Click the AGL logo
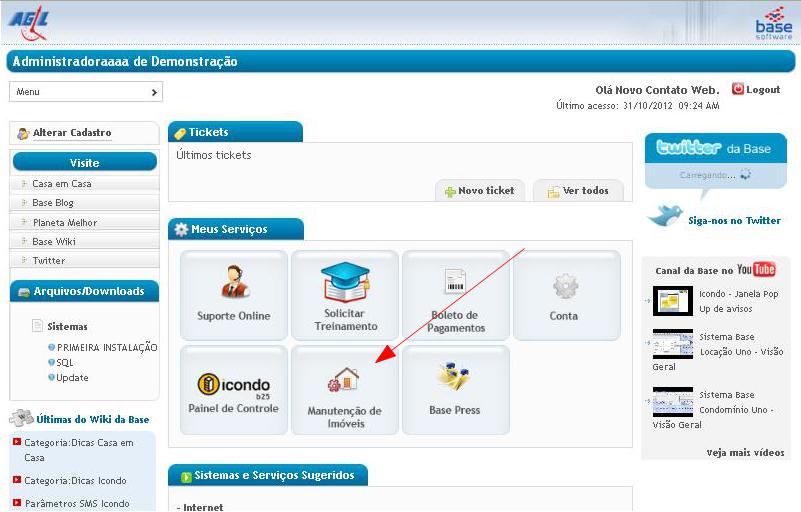The width and height of the screenshot is (801, 512). [x=29, y=24]
